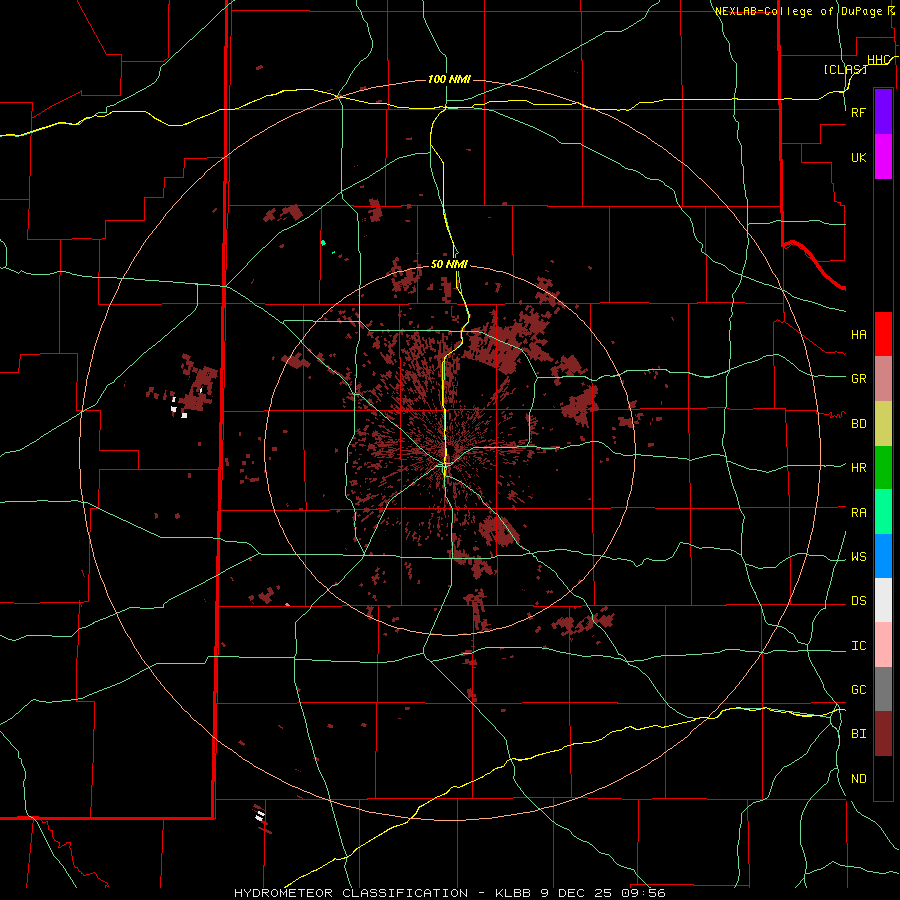900x900 pixels.
Task: Click the NEXLAB-College of DuPage text
Action: tap(798, 11)
